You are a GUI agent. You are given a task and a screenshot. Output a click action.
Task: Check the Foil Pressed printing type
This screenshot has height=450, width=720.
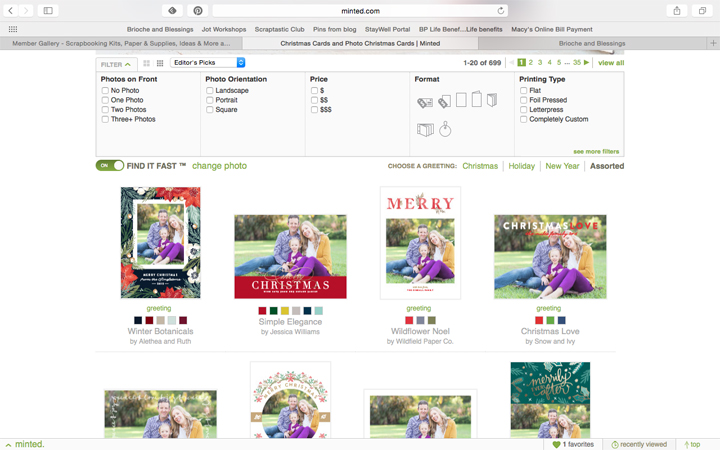click(x=523, y=100)
